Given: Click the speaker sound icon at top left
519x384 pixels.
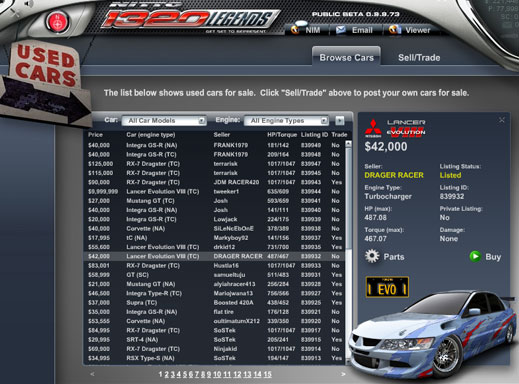Looking at the screenshot, I should click(x=29, y=4).
